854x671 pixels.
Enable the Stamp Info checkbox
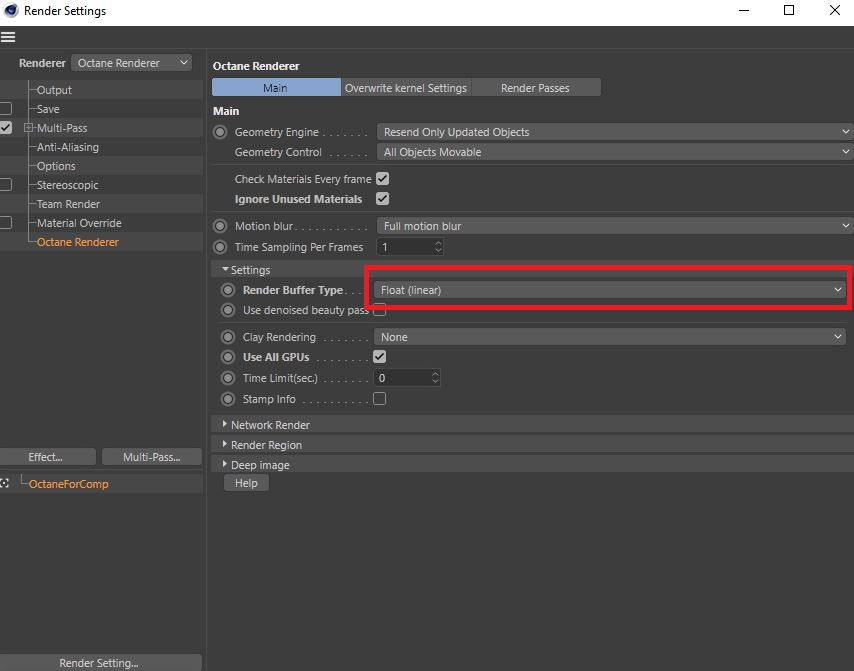tap(380, 399)
